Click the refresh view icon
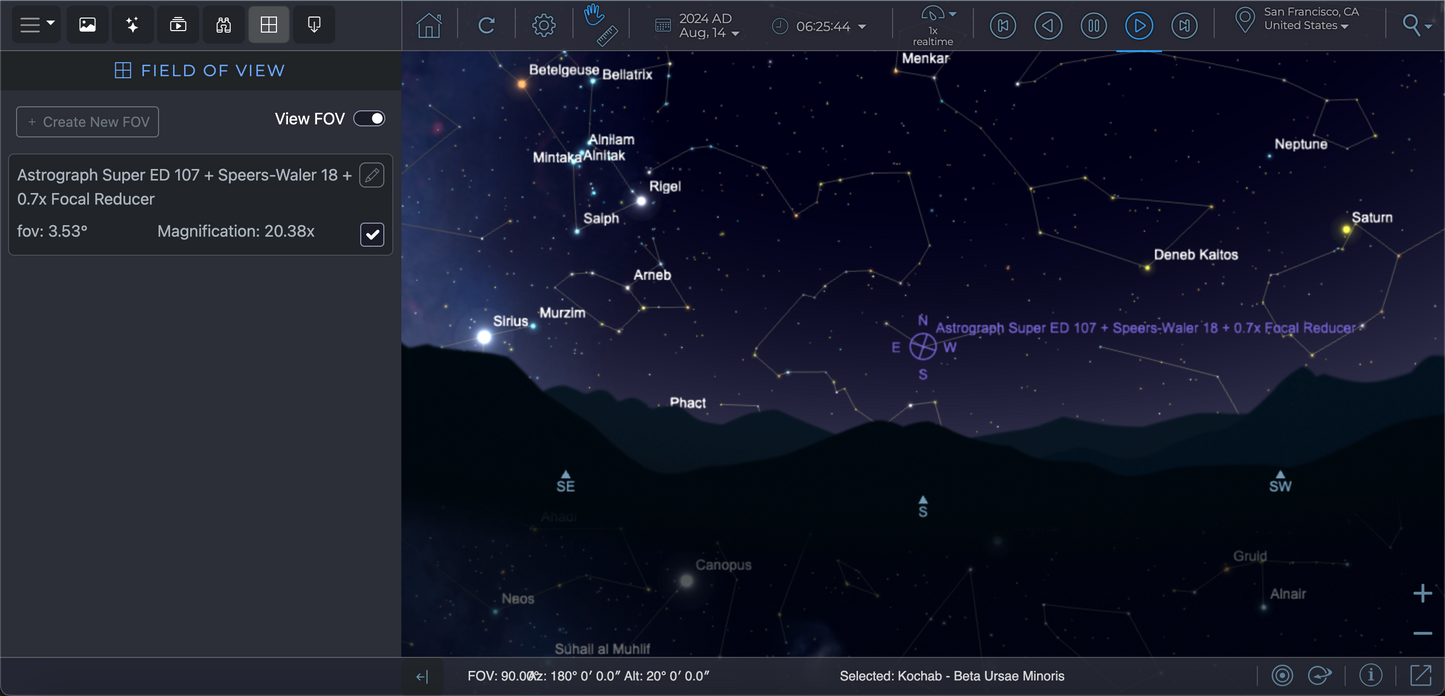This screenshot has width=1445, height=696. tap(486, 26)
